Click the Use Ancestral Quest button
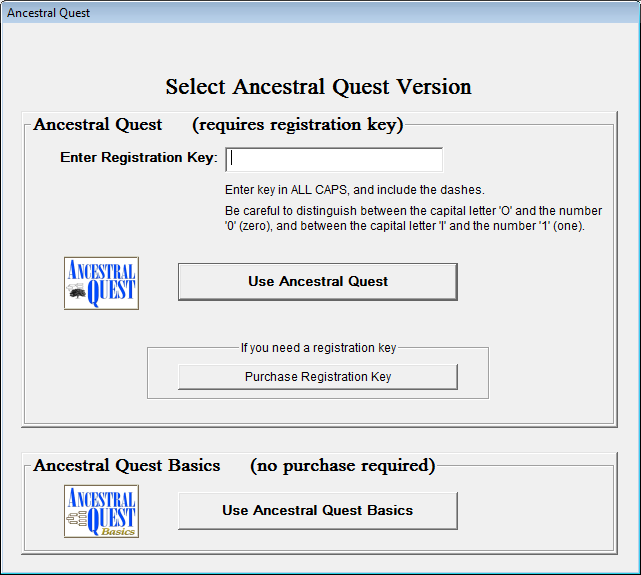Viewport: 641px width, 575px height. [x=318, y=282]
